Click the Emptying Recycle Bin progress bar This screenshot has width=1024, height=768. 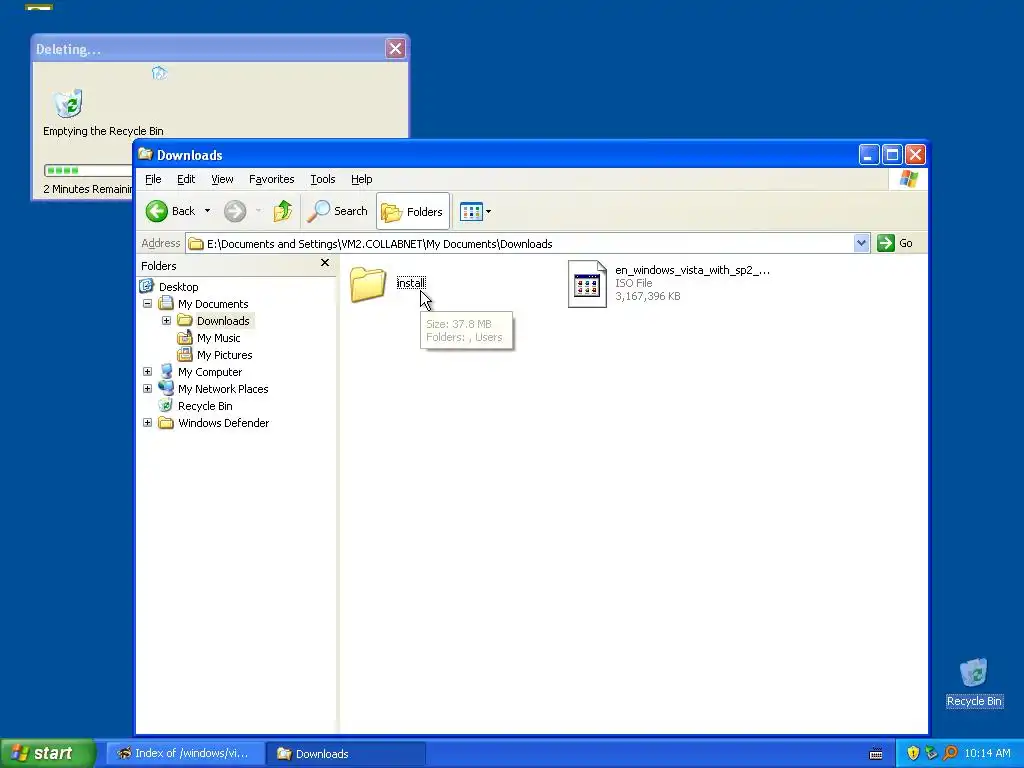click(88, 170)
